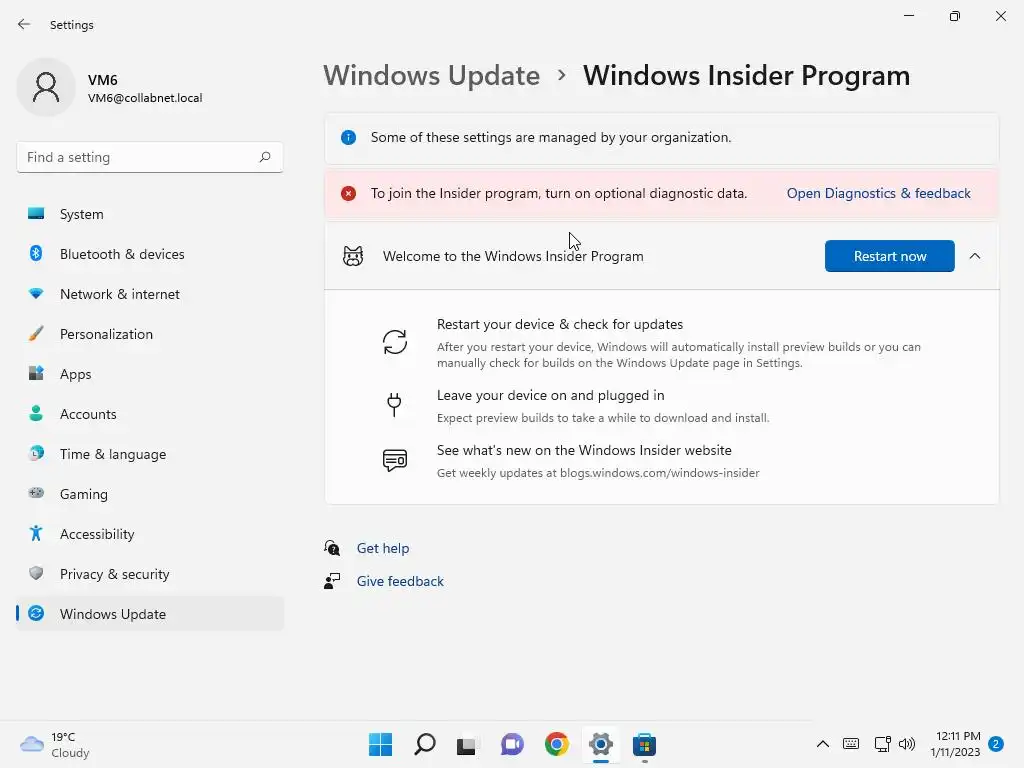Go to Network & internet settings
The height and width of the screenshot is (768, 1024).
[x=150, y=294]
